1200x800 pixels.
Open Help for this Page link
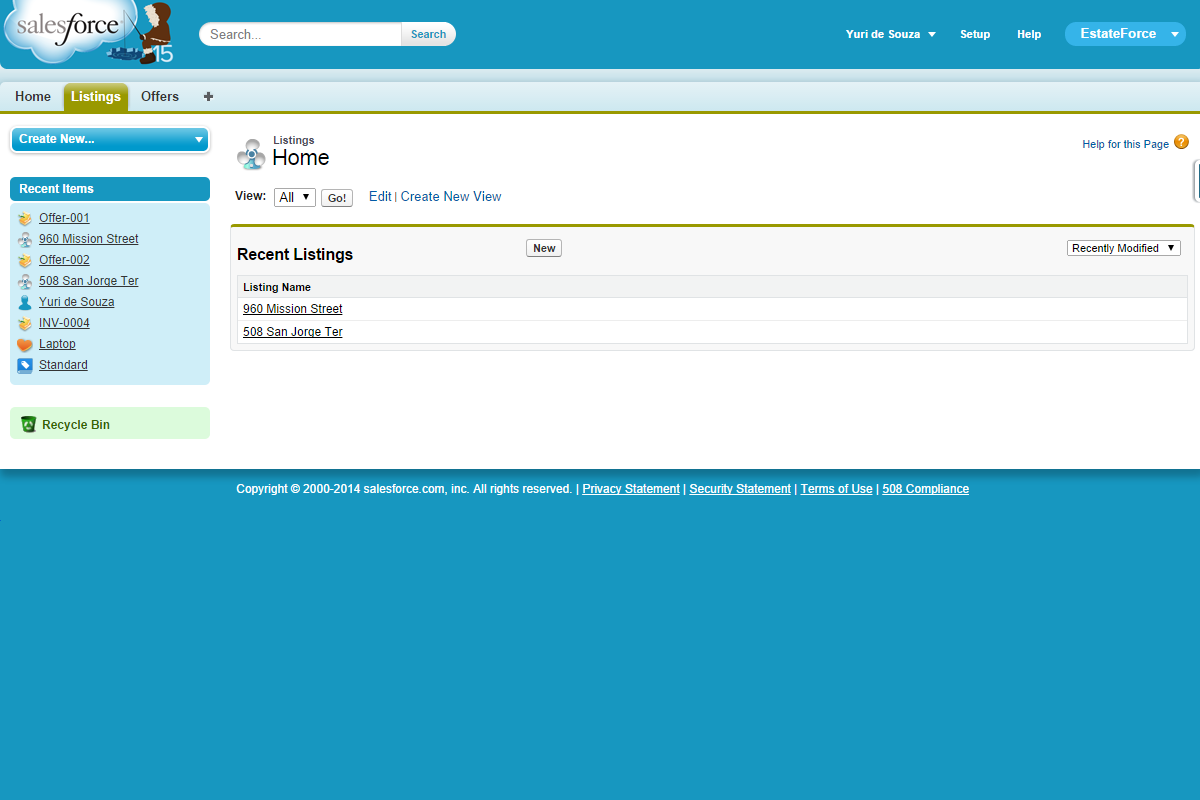1125,144
